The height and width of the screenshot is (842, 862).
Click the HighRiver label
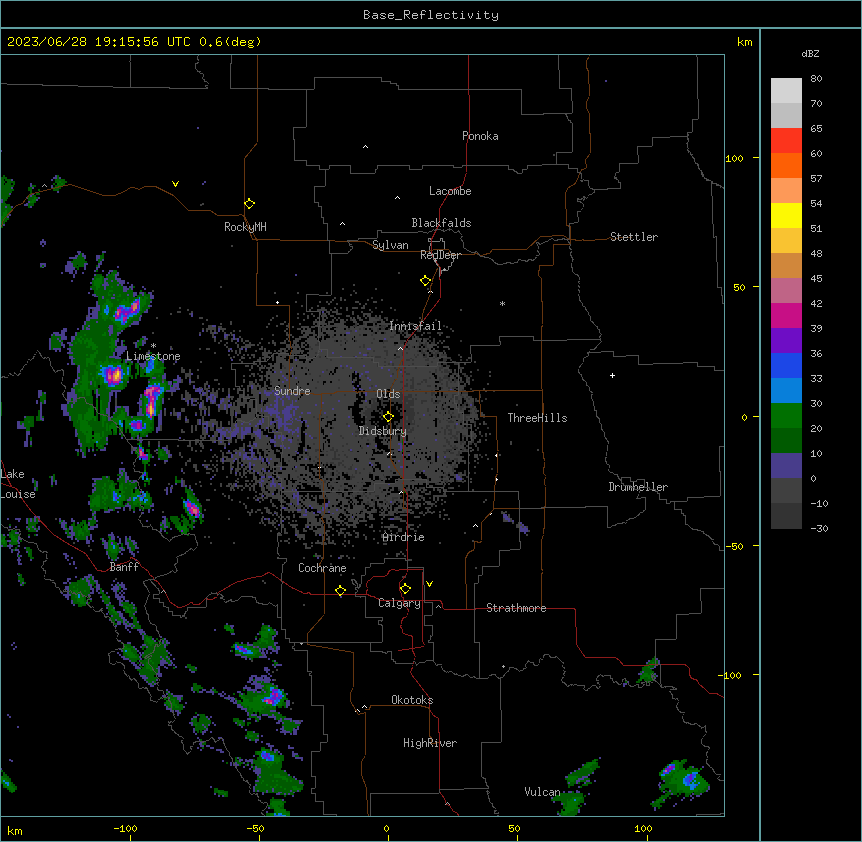tap(430, 743)
